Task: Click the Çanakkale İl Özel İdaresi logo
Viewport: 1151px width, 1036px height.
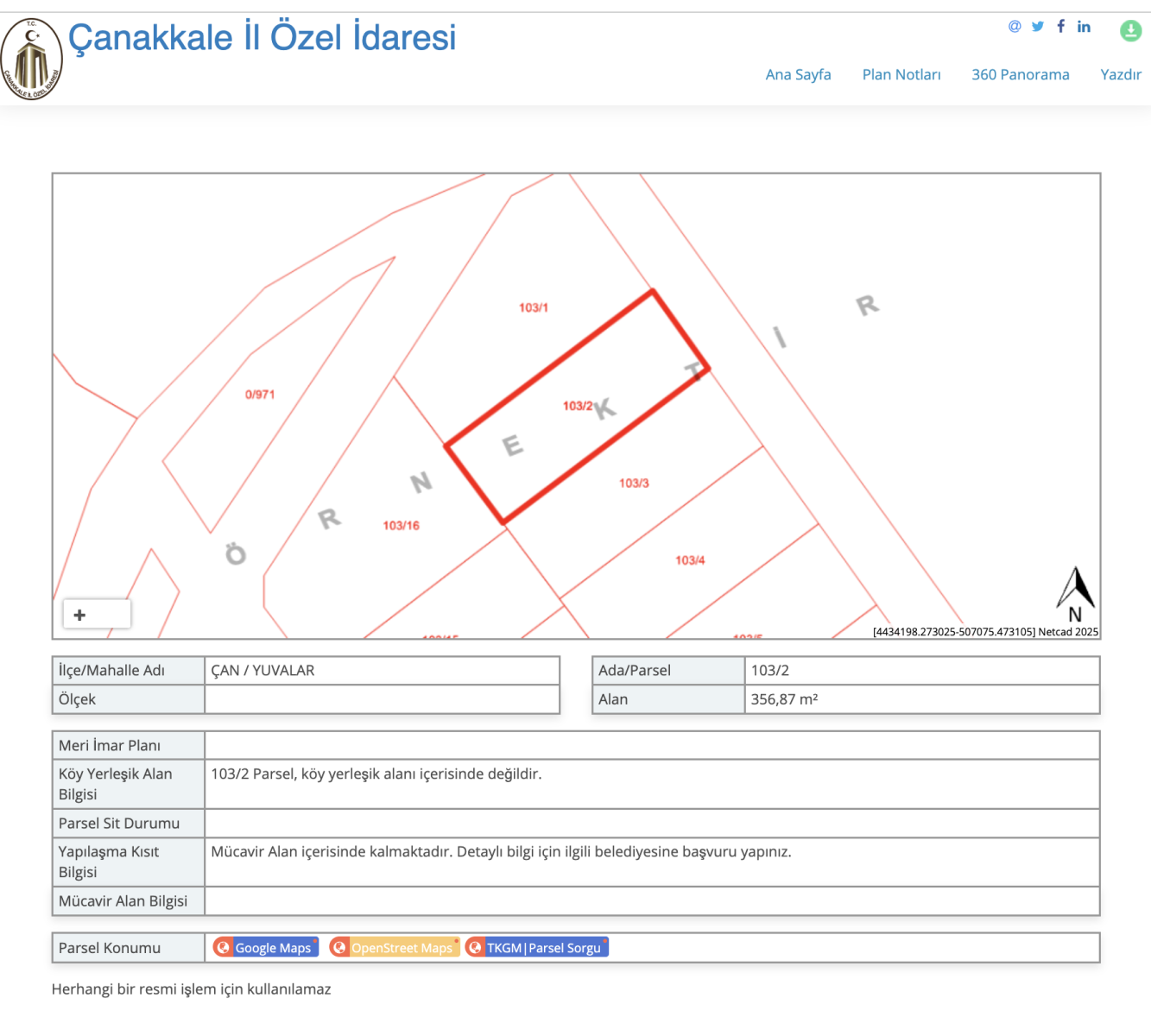Action: tap(32, 60)
